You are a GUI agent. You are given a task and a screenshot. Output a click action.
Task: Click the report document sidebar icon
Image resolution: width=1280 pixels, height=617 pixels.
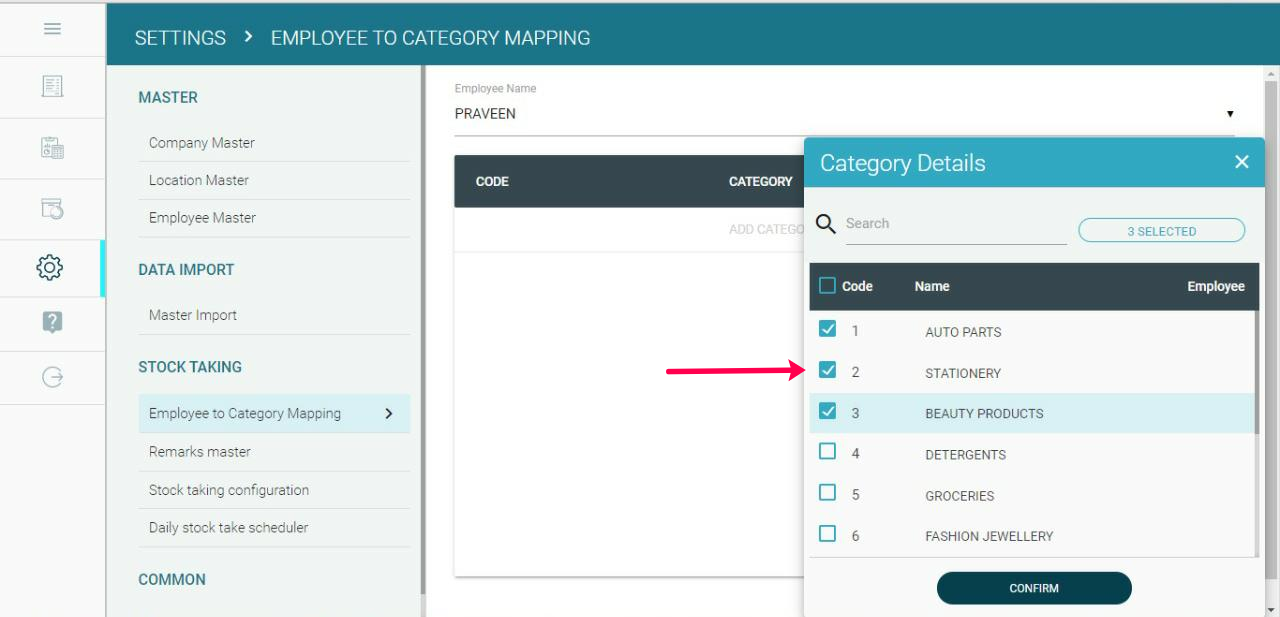click(52, 87)
